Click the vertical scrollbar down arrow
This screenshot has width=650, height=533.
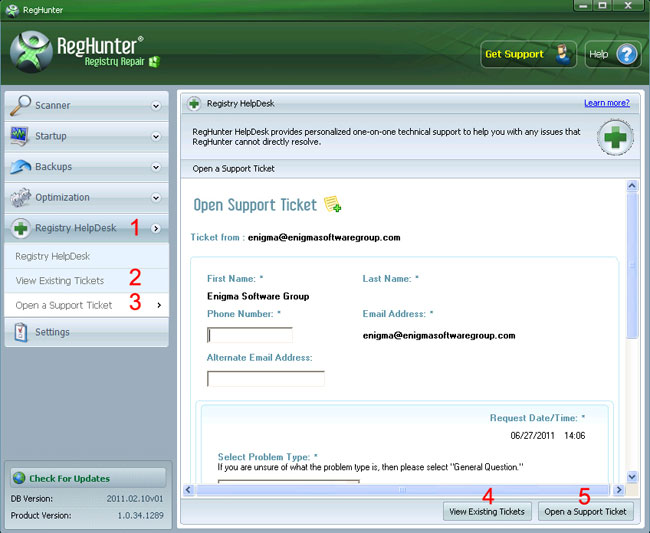631,476
